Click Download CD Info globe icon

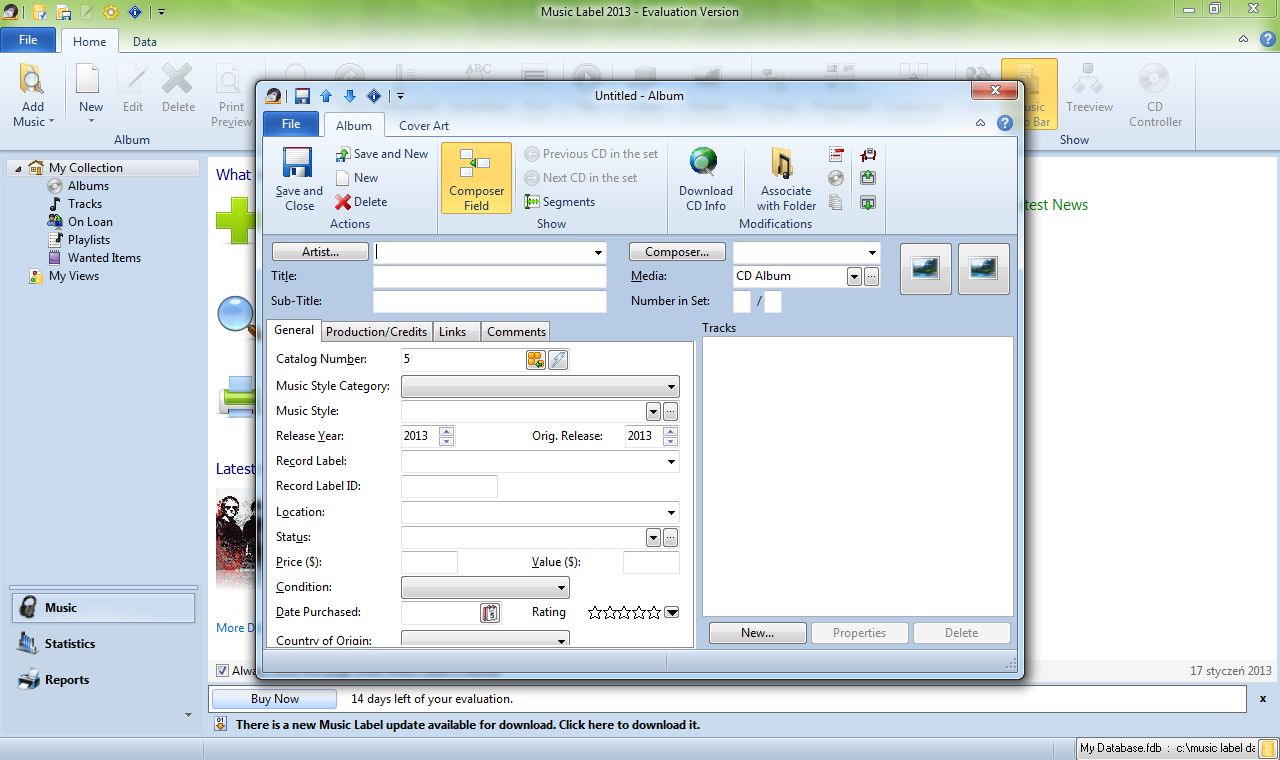705,163
